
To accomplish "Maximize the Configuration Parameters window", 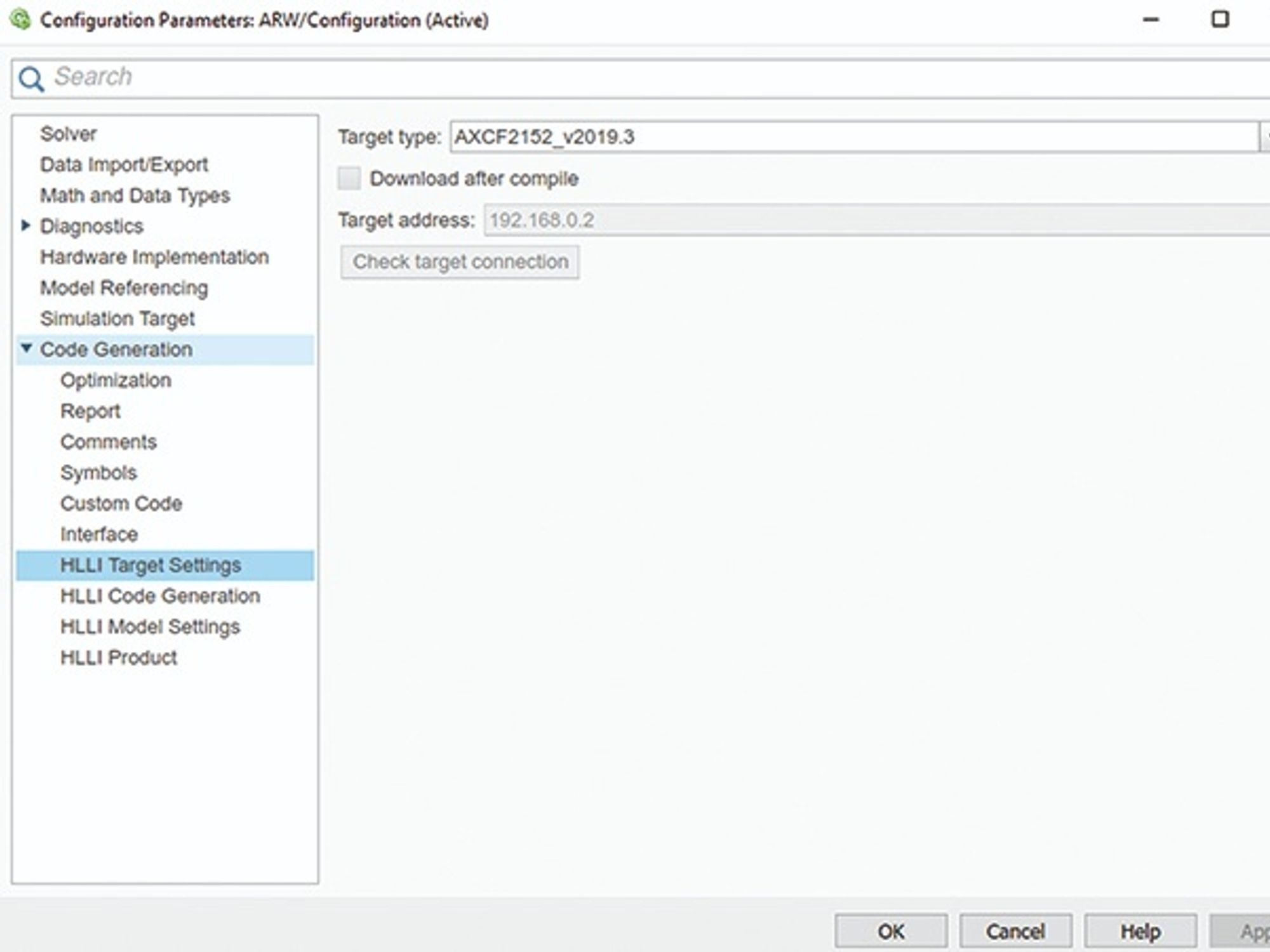I will (1220, 19).
